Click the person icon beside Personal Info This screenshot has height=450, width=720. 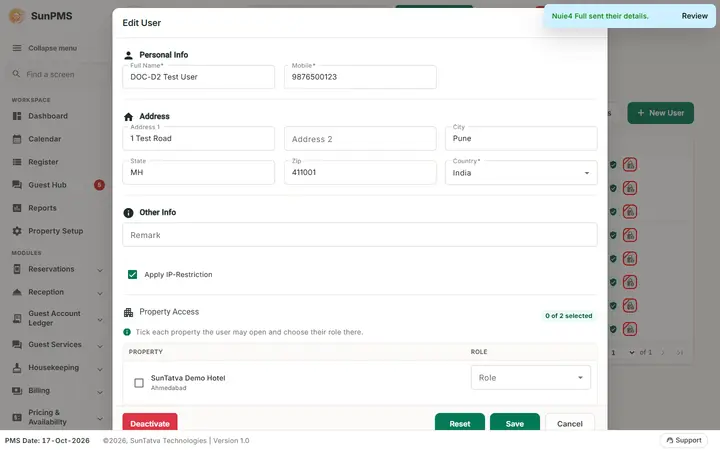(x=129, y=55)
